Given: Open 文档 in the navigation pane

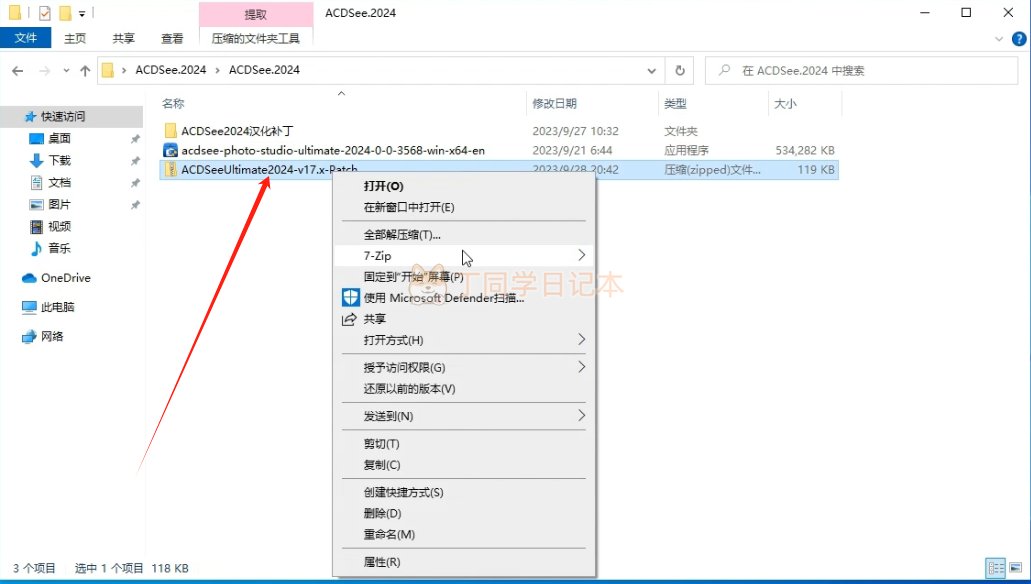Looking at the screenshot, I should (59, 182).
